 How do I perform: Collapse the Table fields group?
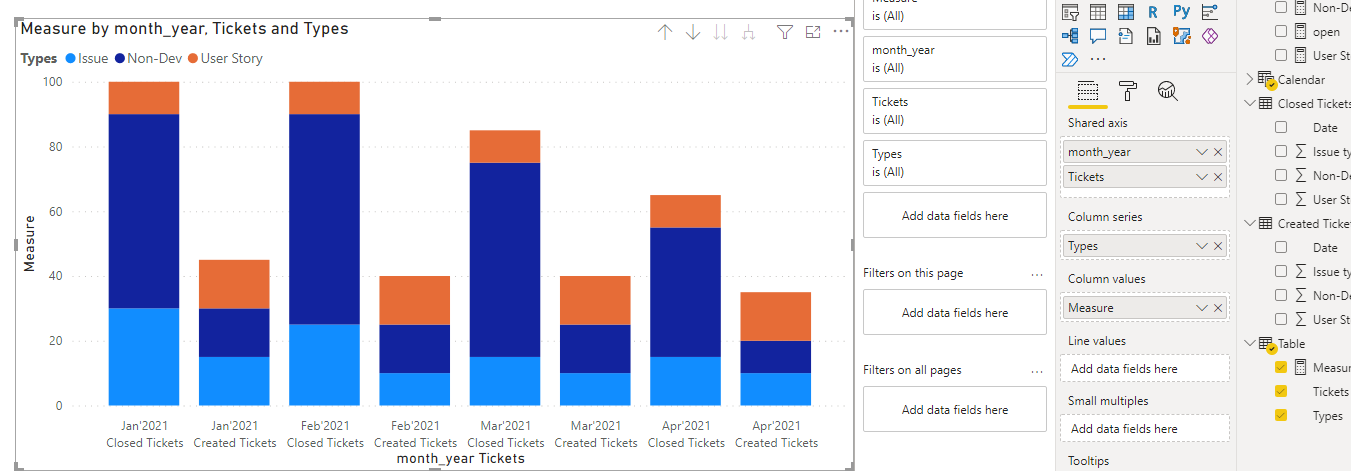[1249, 343]
